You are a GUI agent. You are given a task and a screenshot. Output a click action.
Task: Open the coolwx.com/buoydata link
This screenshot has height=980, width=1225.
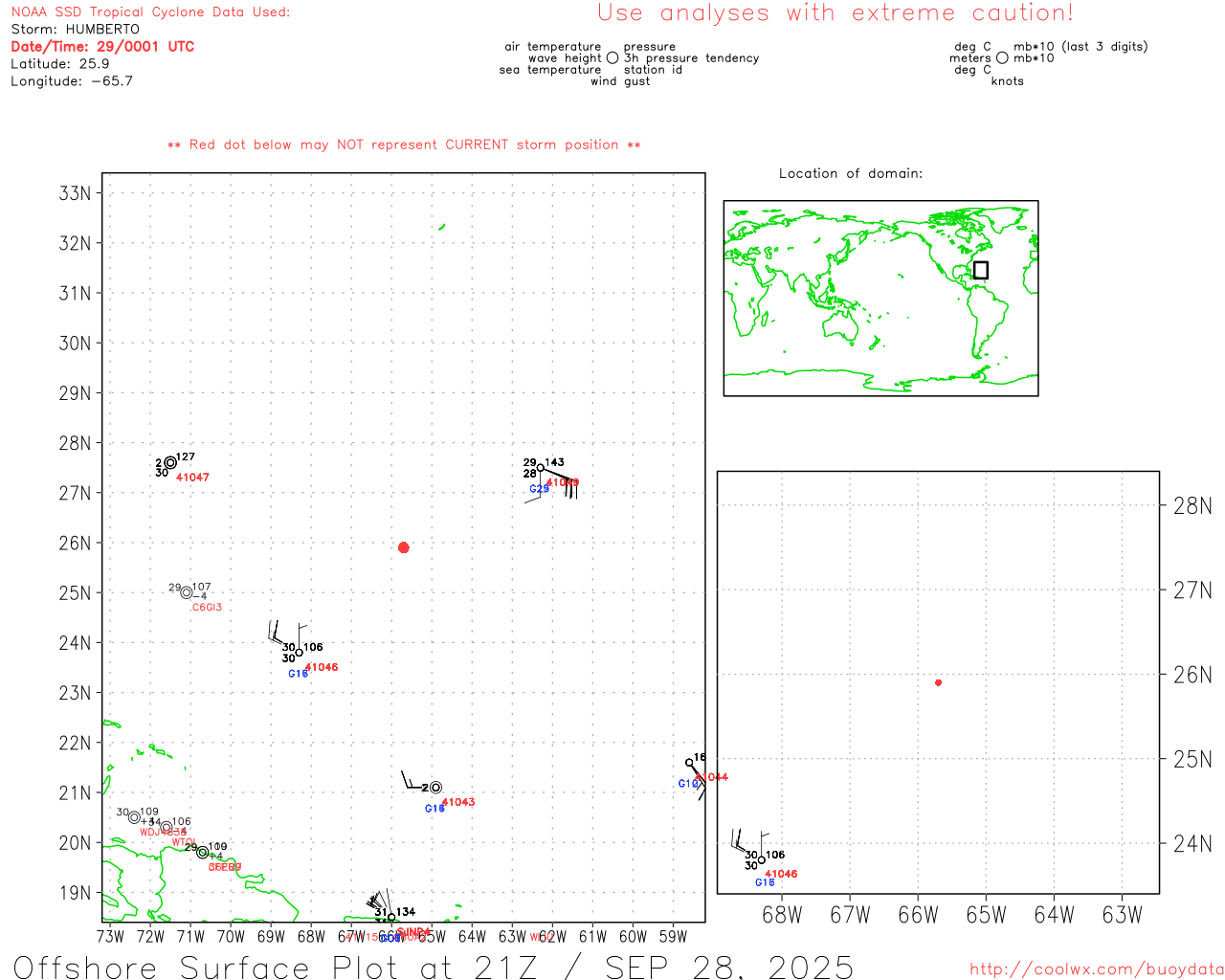pos(1096,969)
